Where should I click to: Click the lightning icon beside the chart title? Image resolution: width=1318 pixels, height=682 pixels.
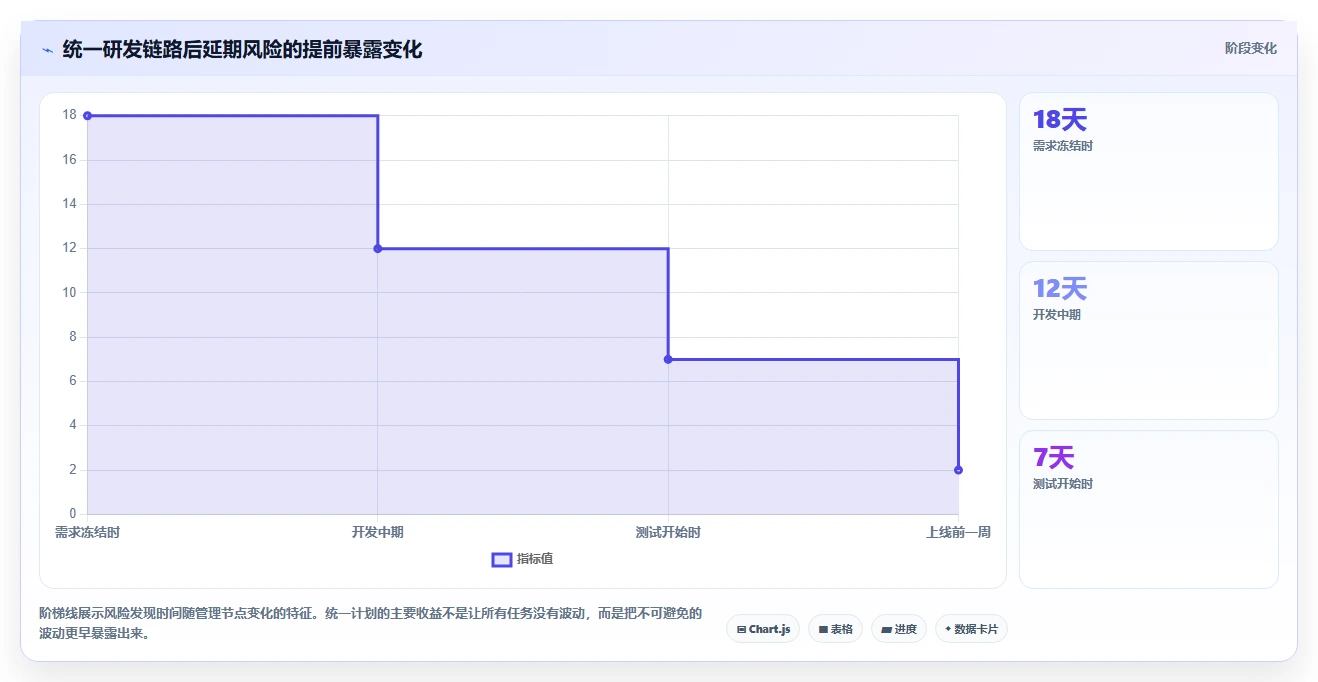coord(47,50)
